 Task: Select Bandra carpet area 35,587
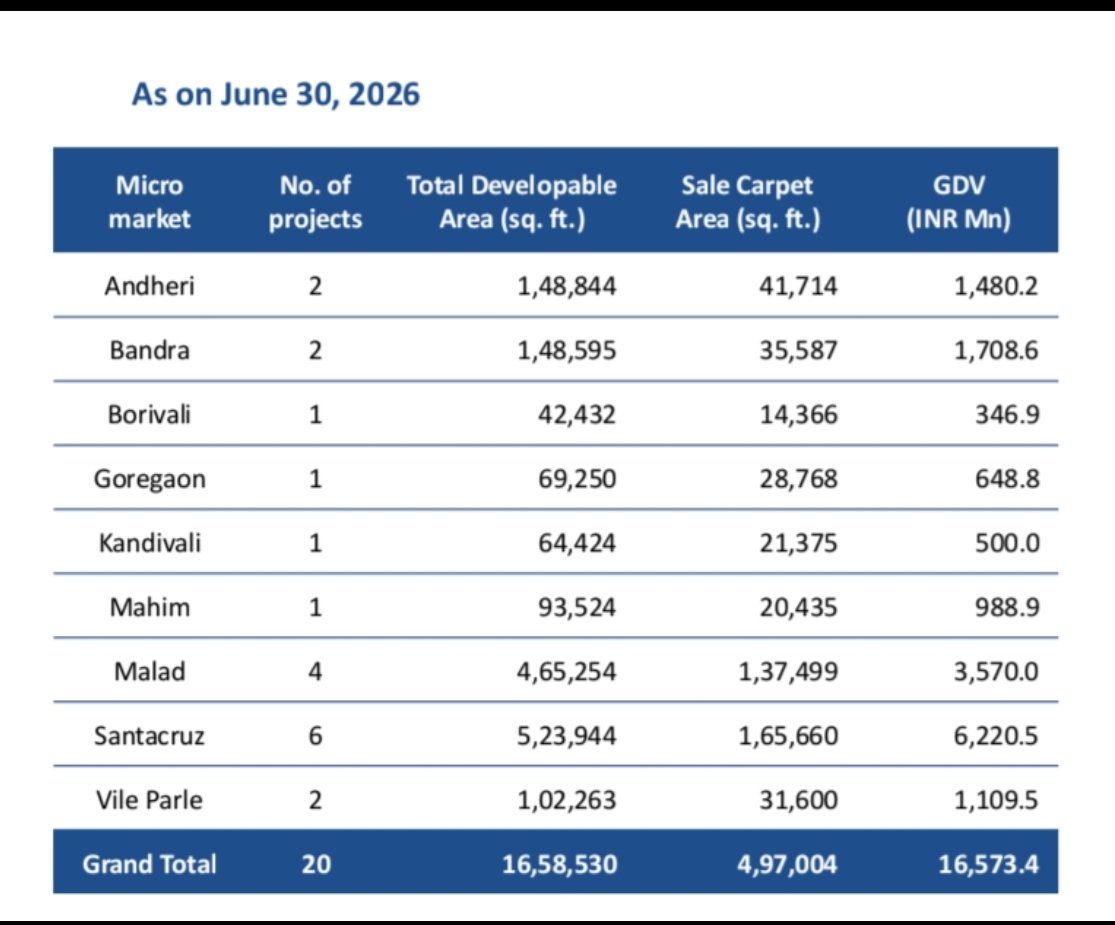point(798,351)
